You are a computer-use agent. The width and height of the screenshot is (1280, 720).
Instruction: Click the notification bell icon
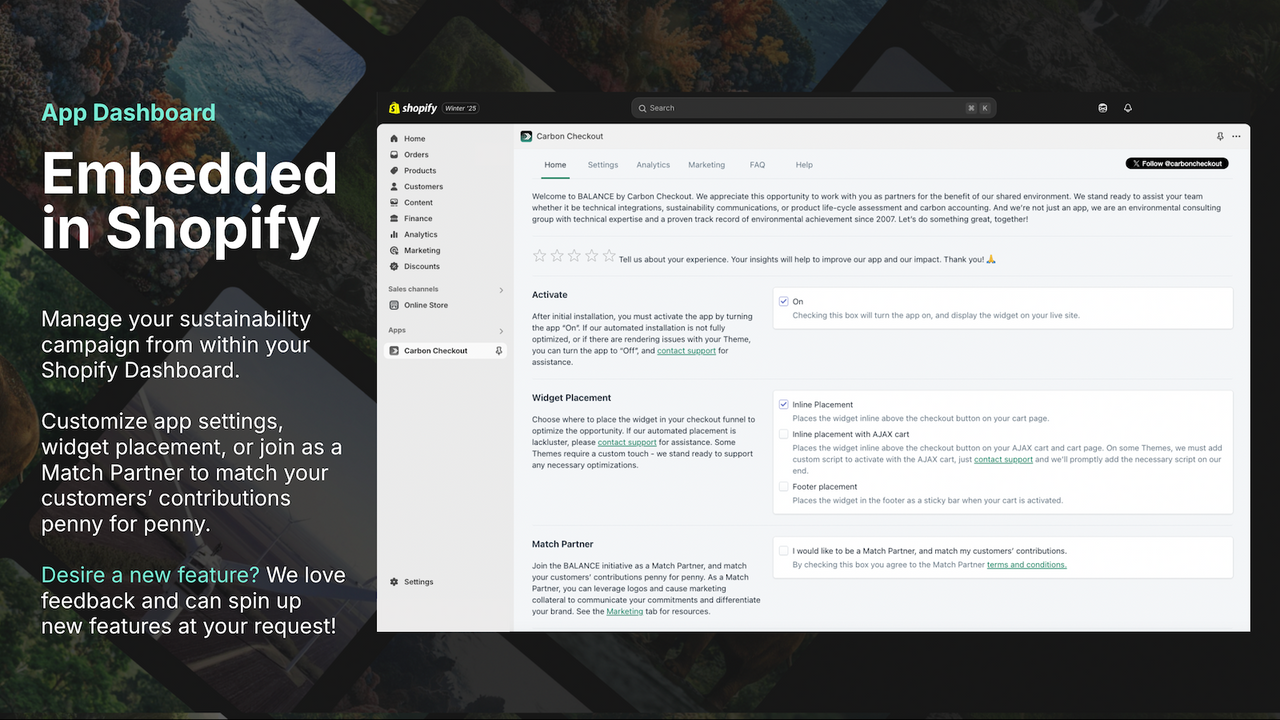pyautogui.click(x=1128, y=108)
